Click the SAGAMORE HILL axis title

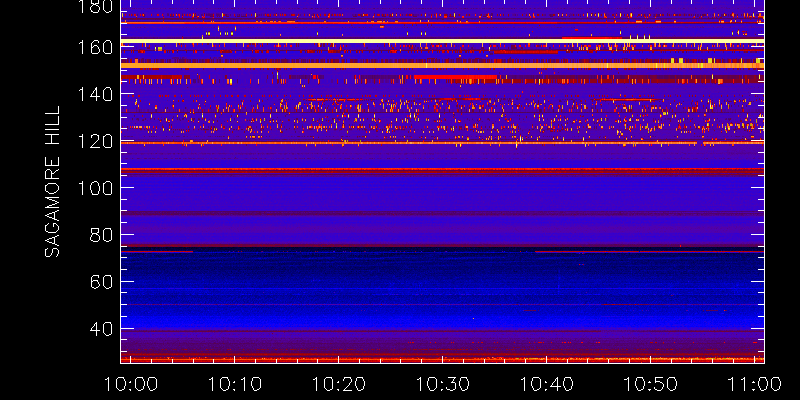52,181
